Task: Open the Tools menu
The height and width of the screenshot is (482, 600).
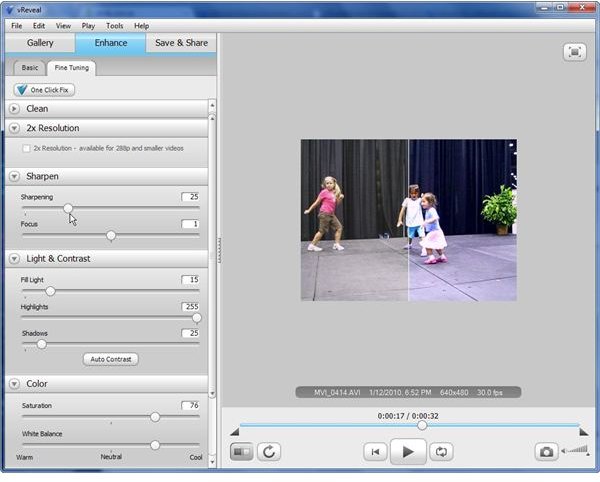Action: pyautogui.click(x=114, y=26)
